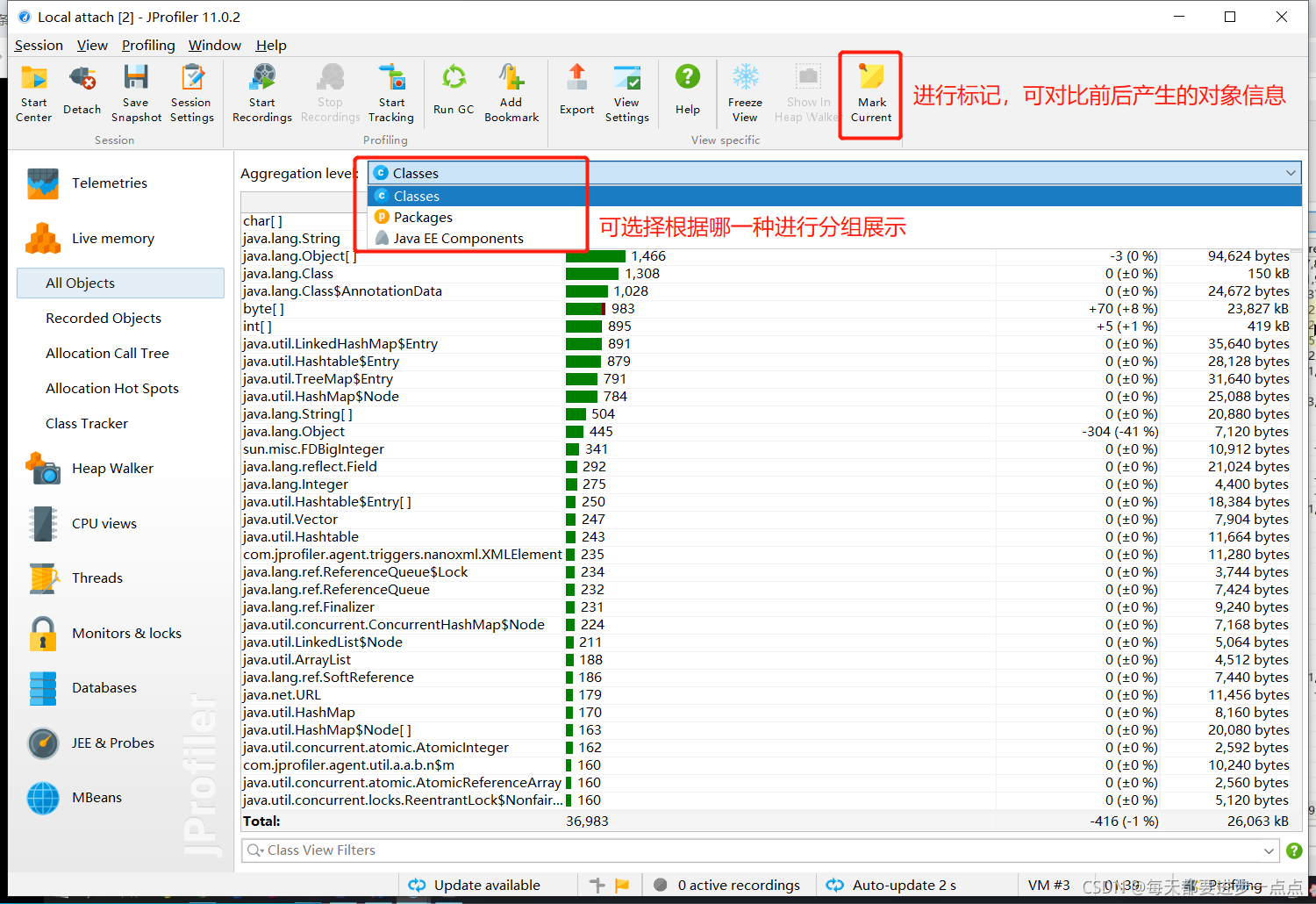Viewport: 1316px width, 904px height.
Task: Expand the Class View Filters dropdown arrow
Action: [x=1269, y=850]
